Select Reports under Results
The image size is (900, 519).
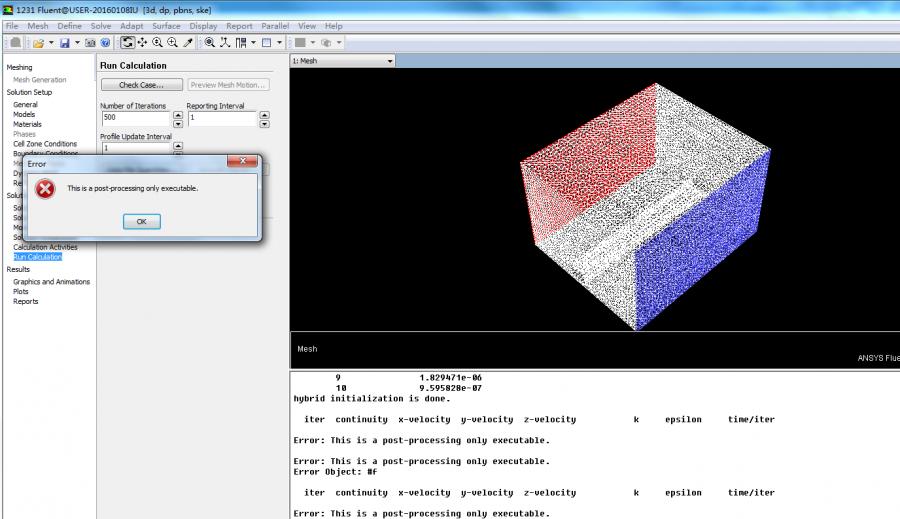point(26,301)
